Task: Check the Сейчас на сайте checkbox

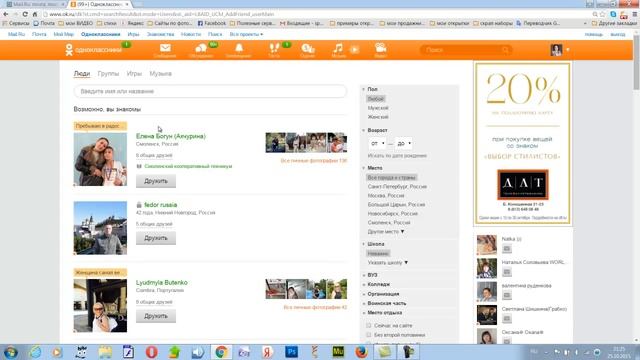Action: [x=369, y=326]
